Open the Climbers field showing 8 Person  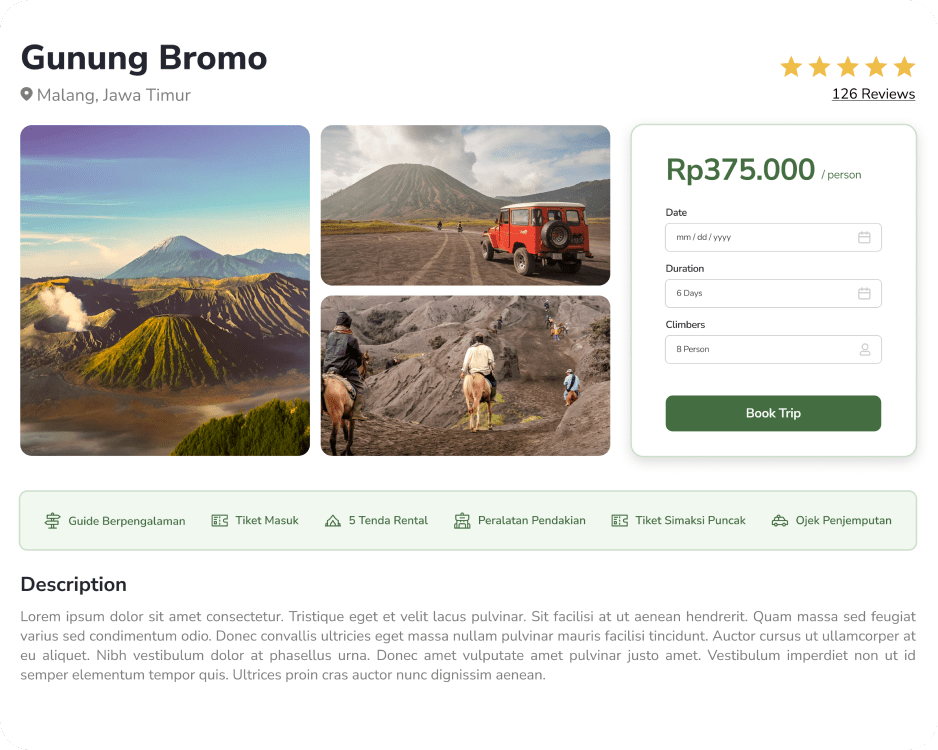pos(760,349)
